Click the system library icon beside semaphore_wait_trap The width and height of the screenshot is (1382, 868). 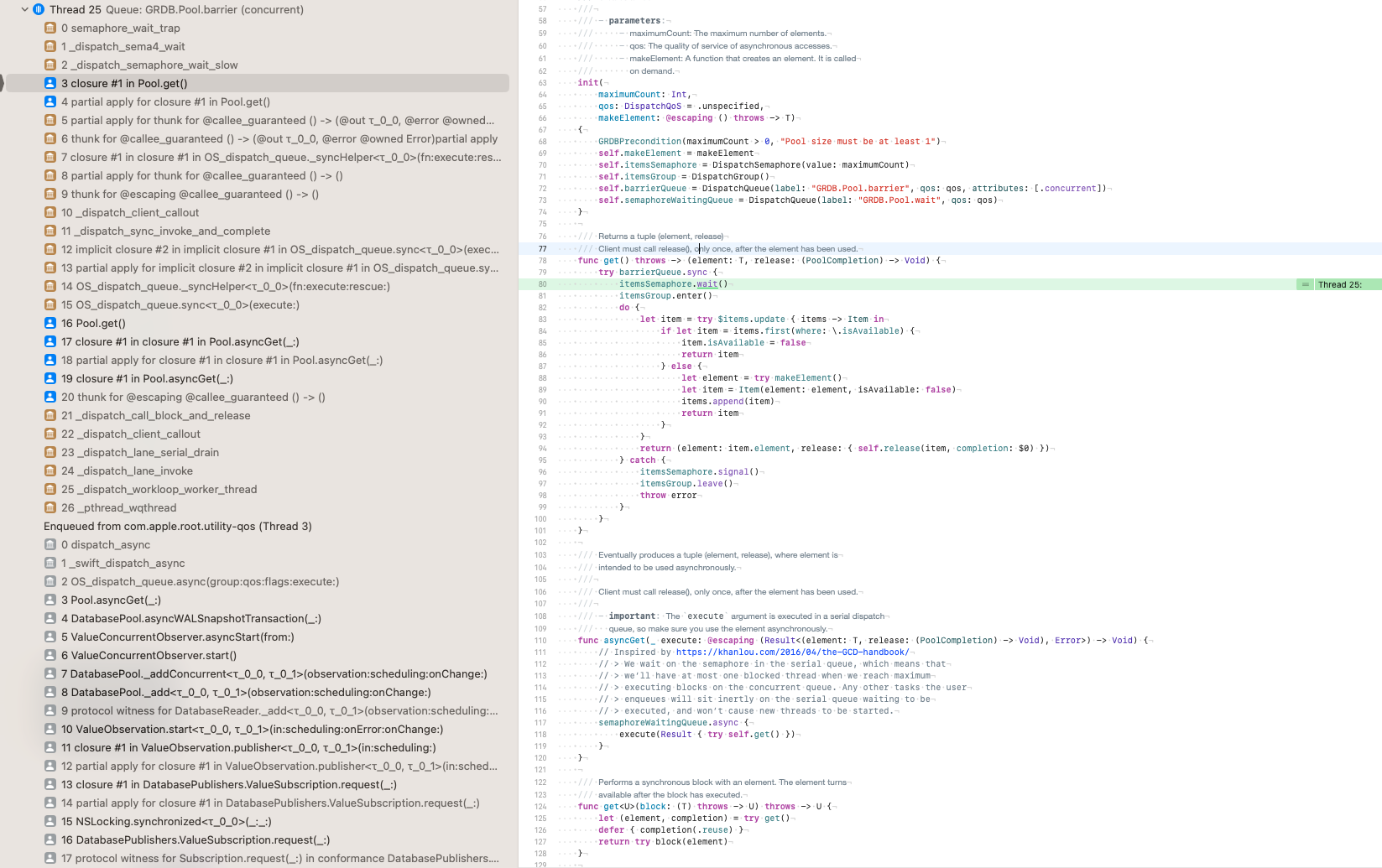tap(51, 28)
